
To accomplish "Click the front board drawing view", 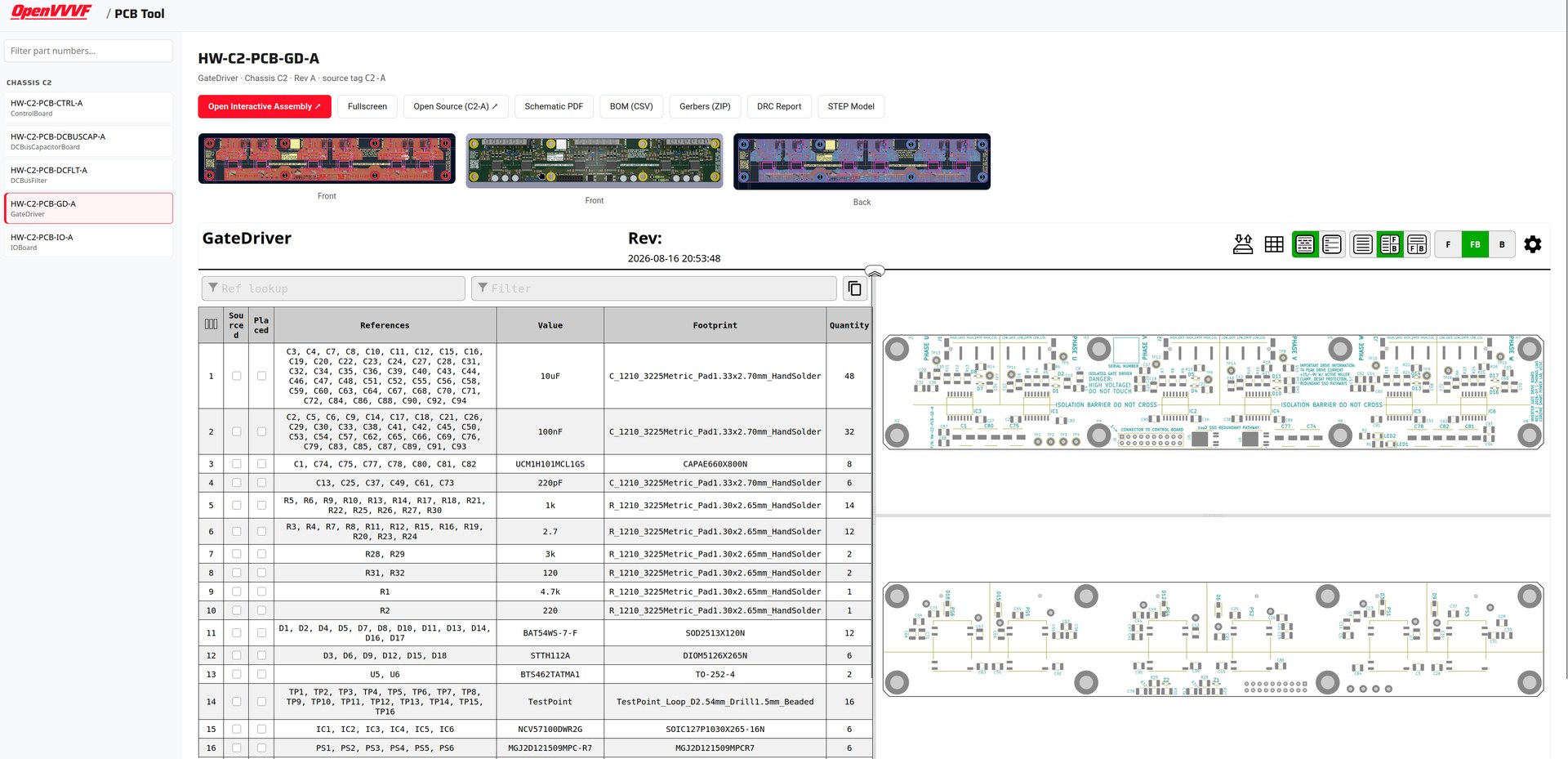I will click(1213, 392).
